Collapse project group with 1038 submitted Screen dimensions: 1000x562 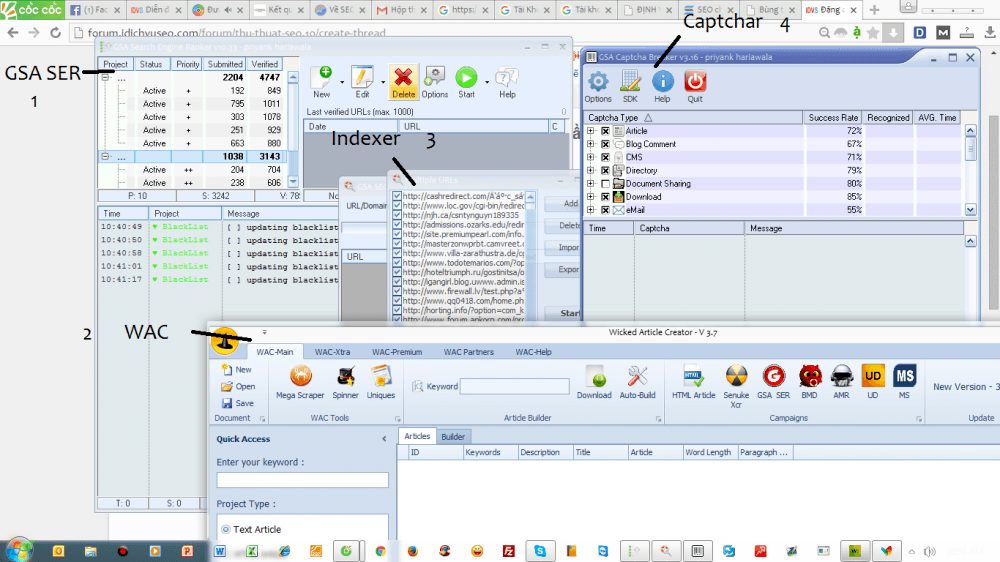coord(105,156)
